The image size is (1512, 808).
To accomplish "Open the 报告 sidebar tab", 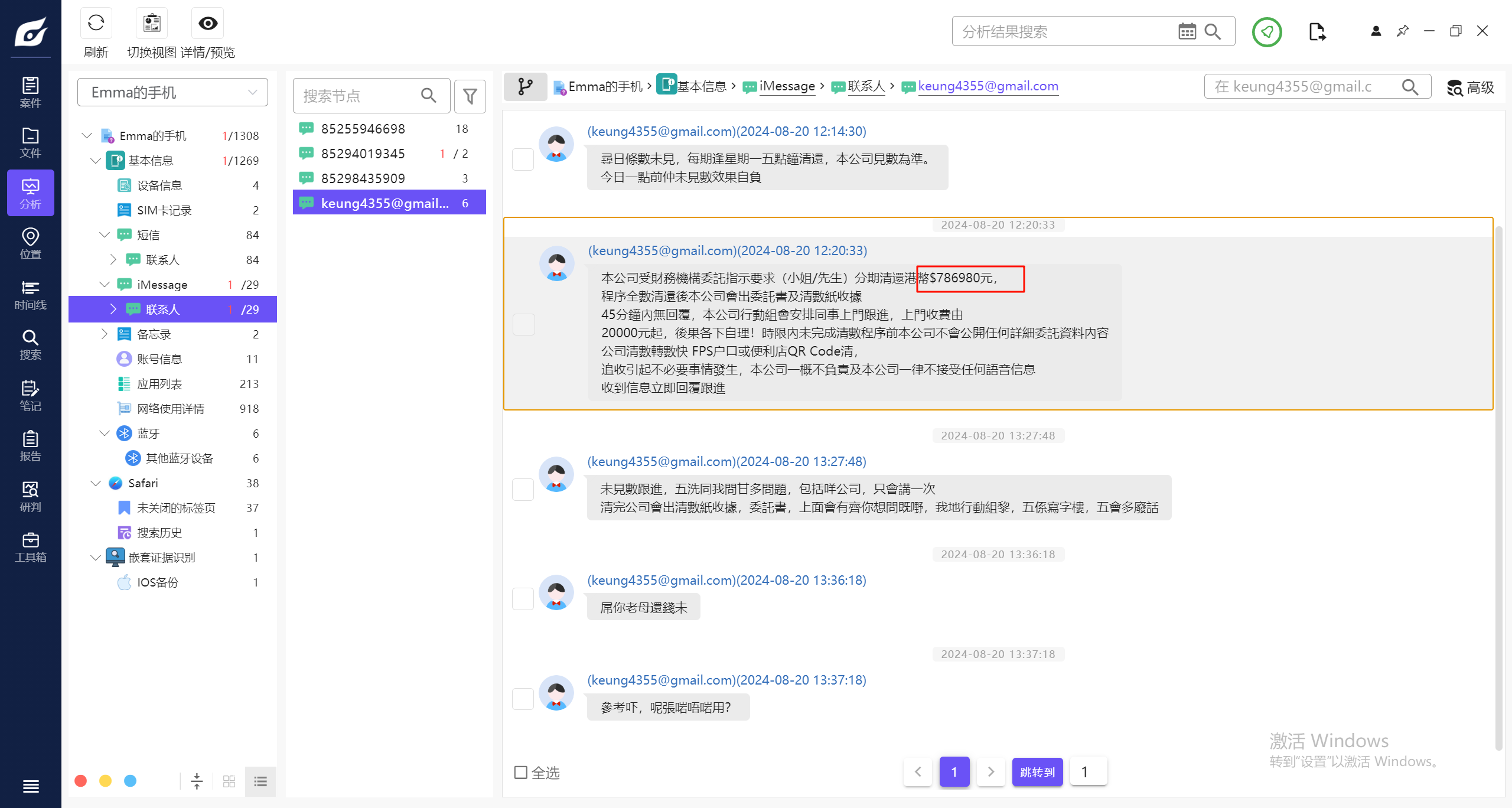I will [31, 446].
